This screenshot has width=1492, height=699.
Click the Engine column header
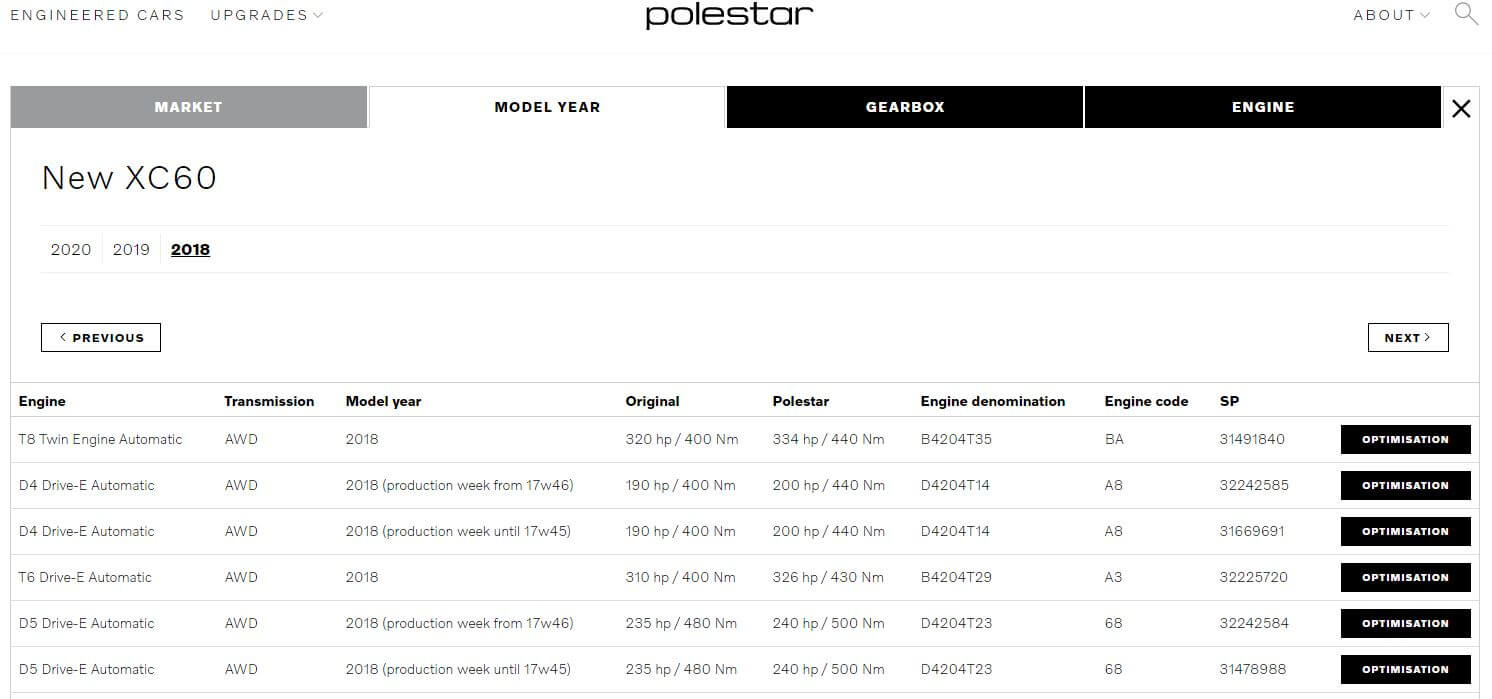42,401
